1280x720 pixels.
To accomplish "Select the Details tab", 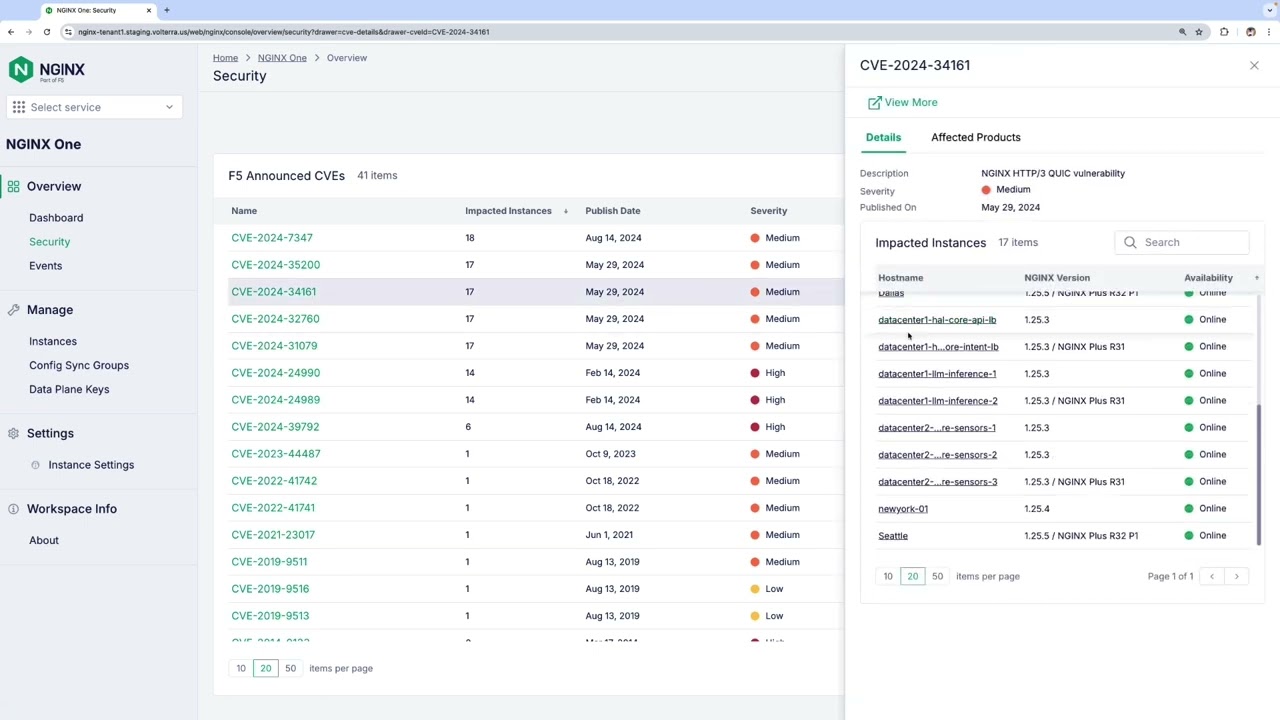I will click(x=883, y=137).
